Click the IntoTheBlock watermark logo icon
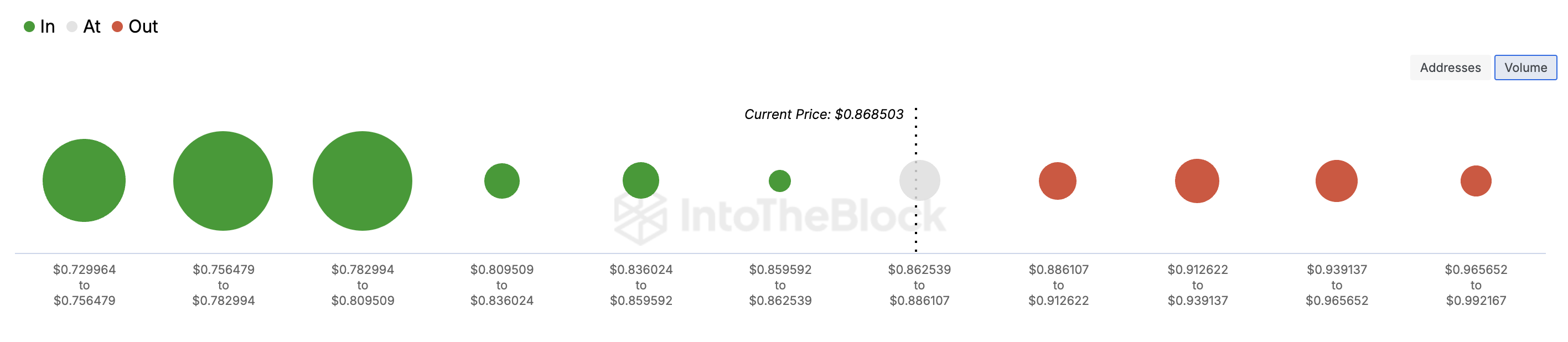 [x=640, y=218]
